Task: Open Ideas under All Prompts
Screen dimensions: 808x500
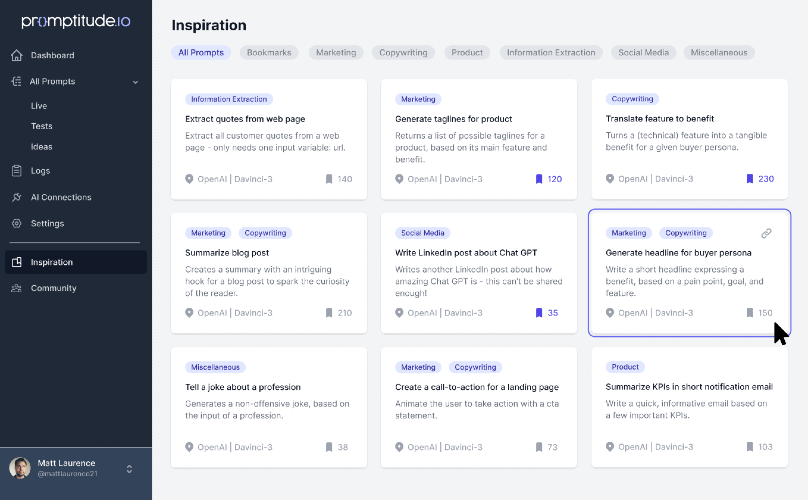Action: (x=41, y=147)
